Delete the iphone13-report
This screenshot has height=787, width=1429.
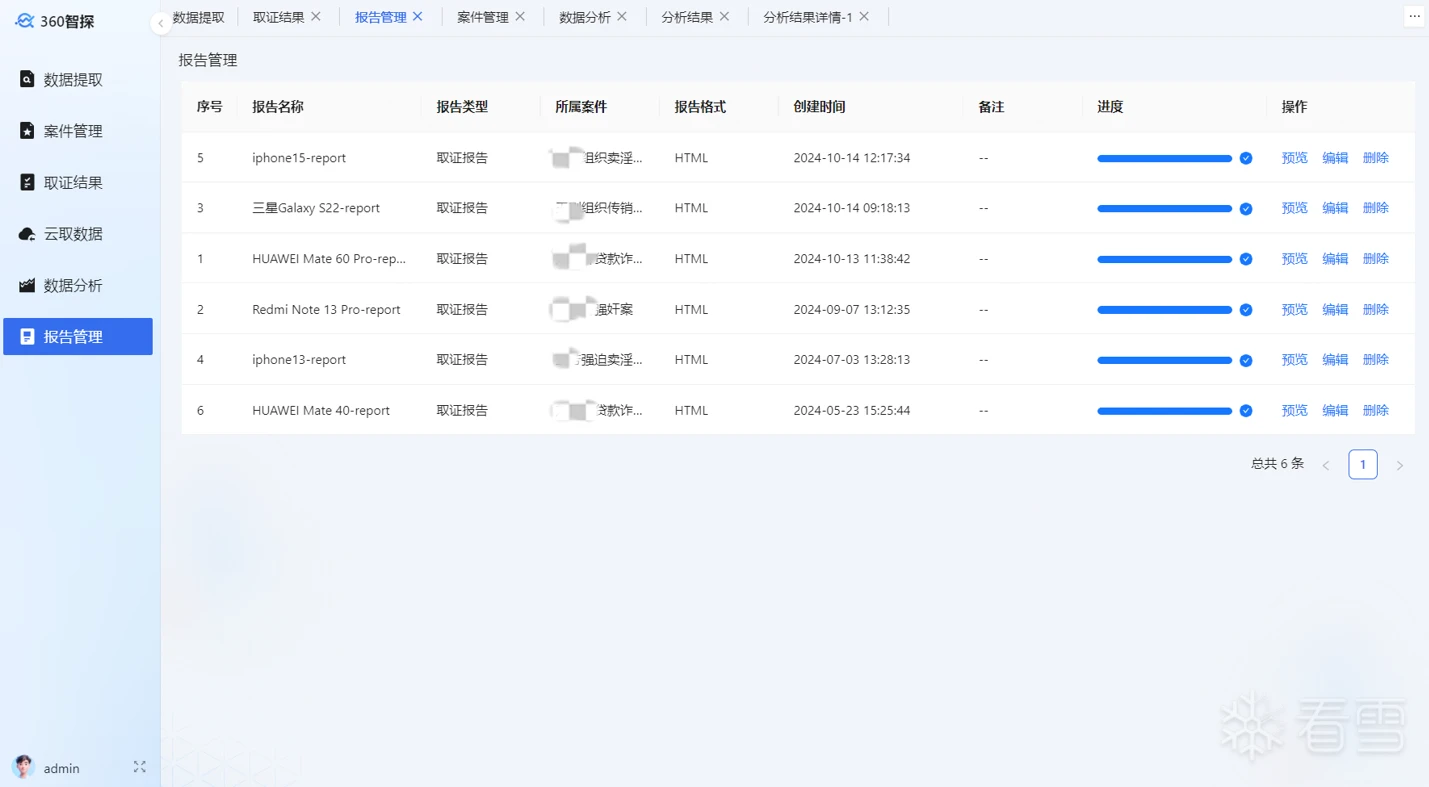(x=1376, y=360)
